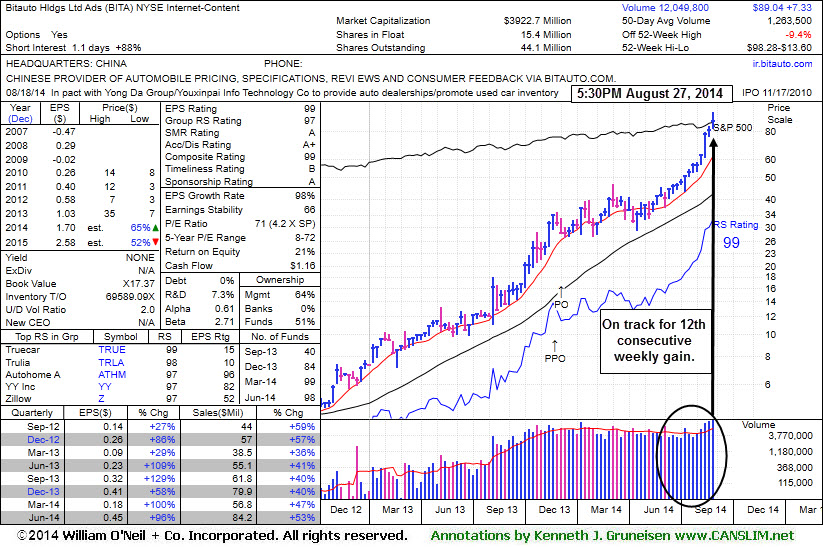Click the Jun 14 date axis label
The height and width of the screenshot is (547, 823).
[659, 510]
